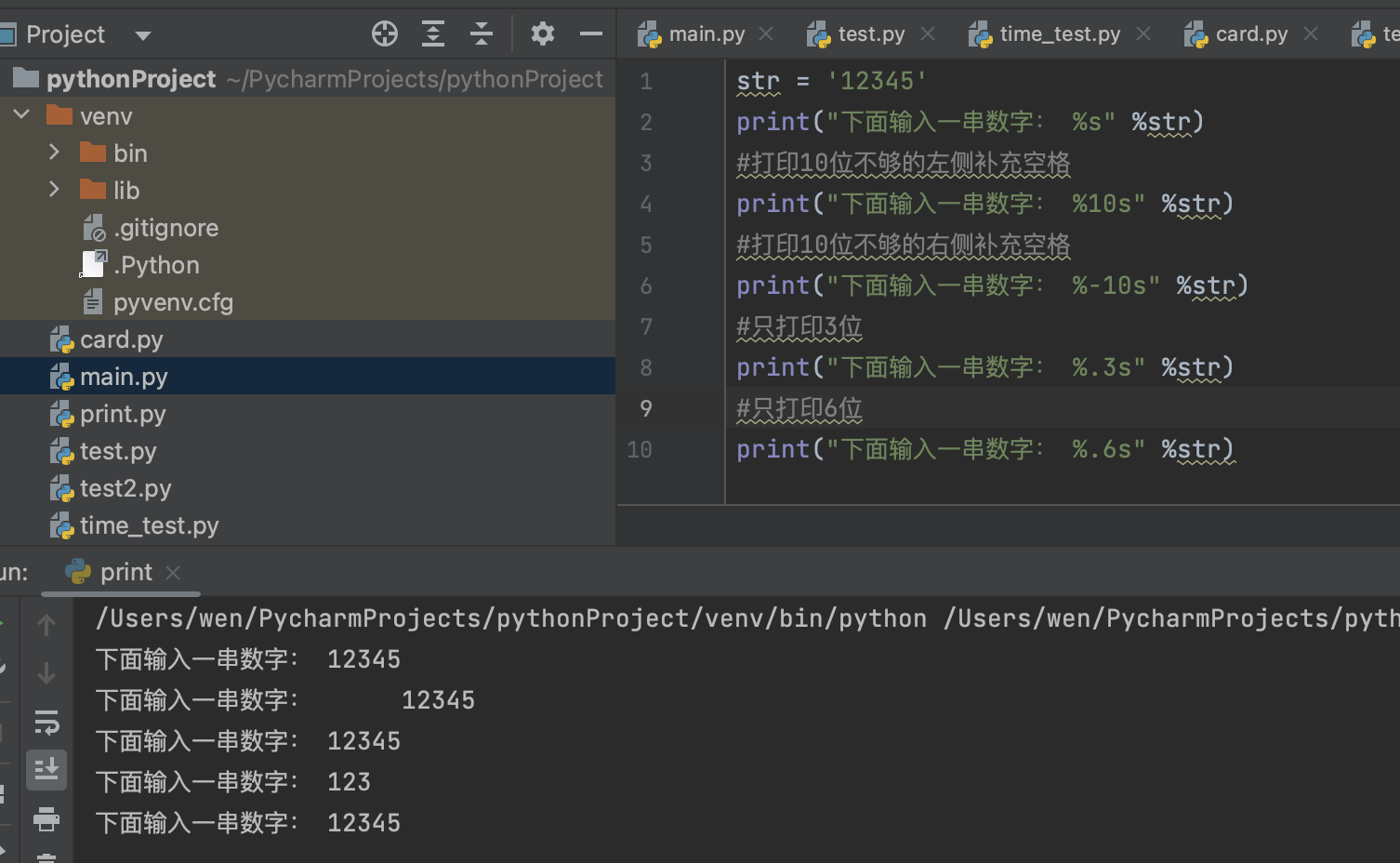
Task: Select time_test.py in project tree
Action: 308,525
